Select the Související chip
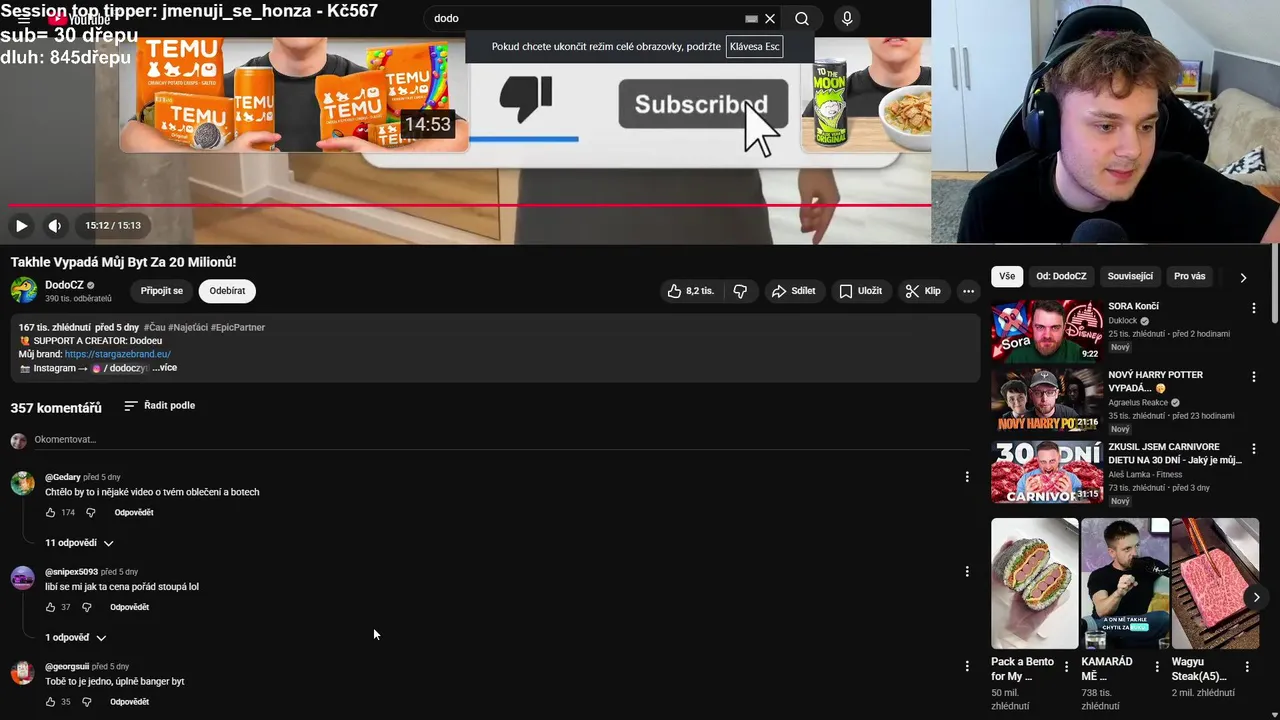The height and width of the screenshot is (720, 1280). click(1130, 277)
